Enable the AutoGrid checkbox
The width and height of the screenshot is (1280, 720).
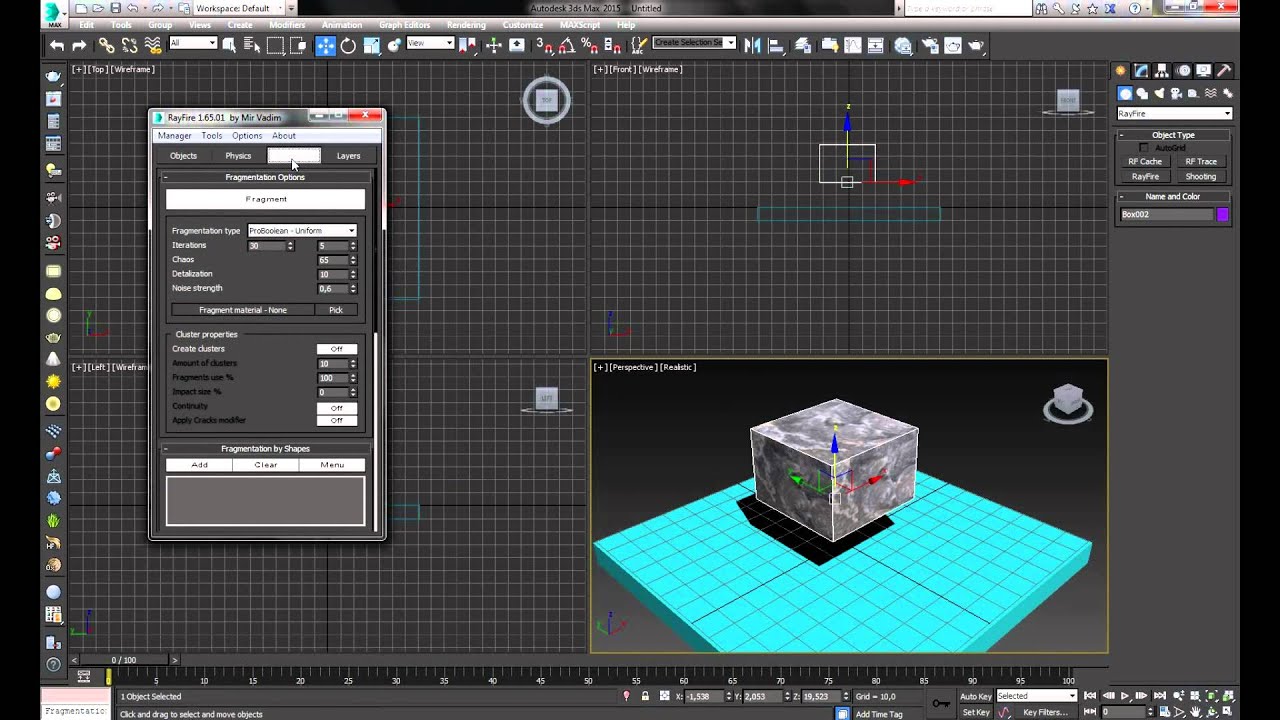[x=1144, y=148]
